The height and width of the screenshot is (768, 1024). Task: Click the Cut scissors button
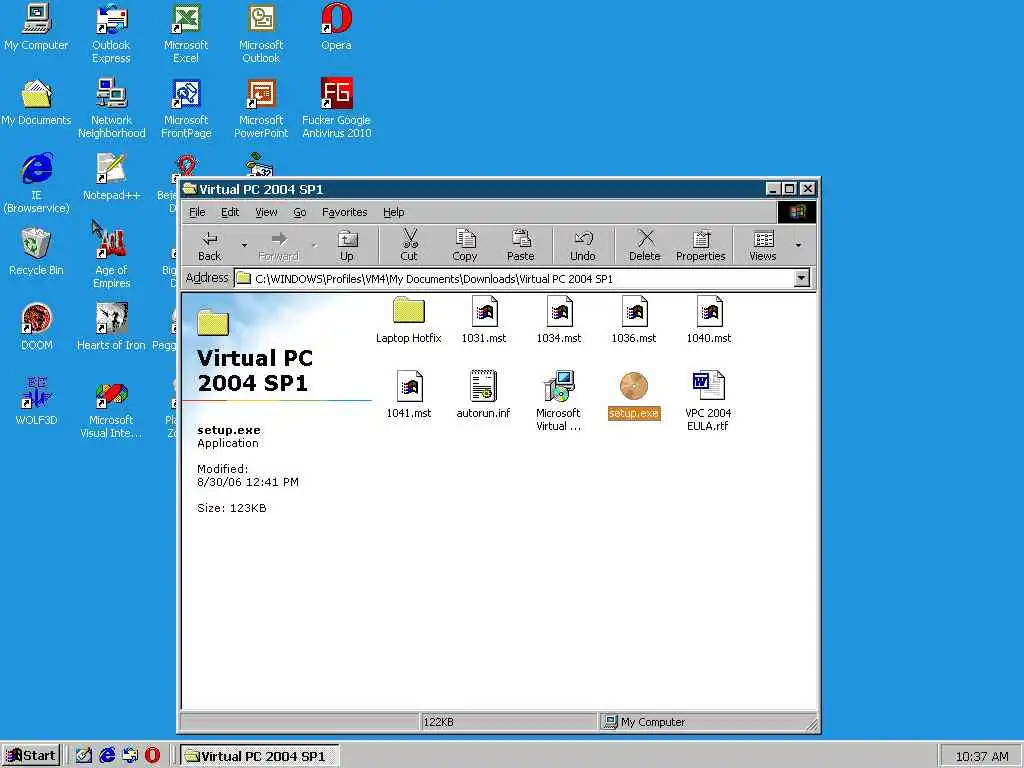(x=409, y=246)
